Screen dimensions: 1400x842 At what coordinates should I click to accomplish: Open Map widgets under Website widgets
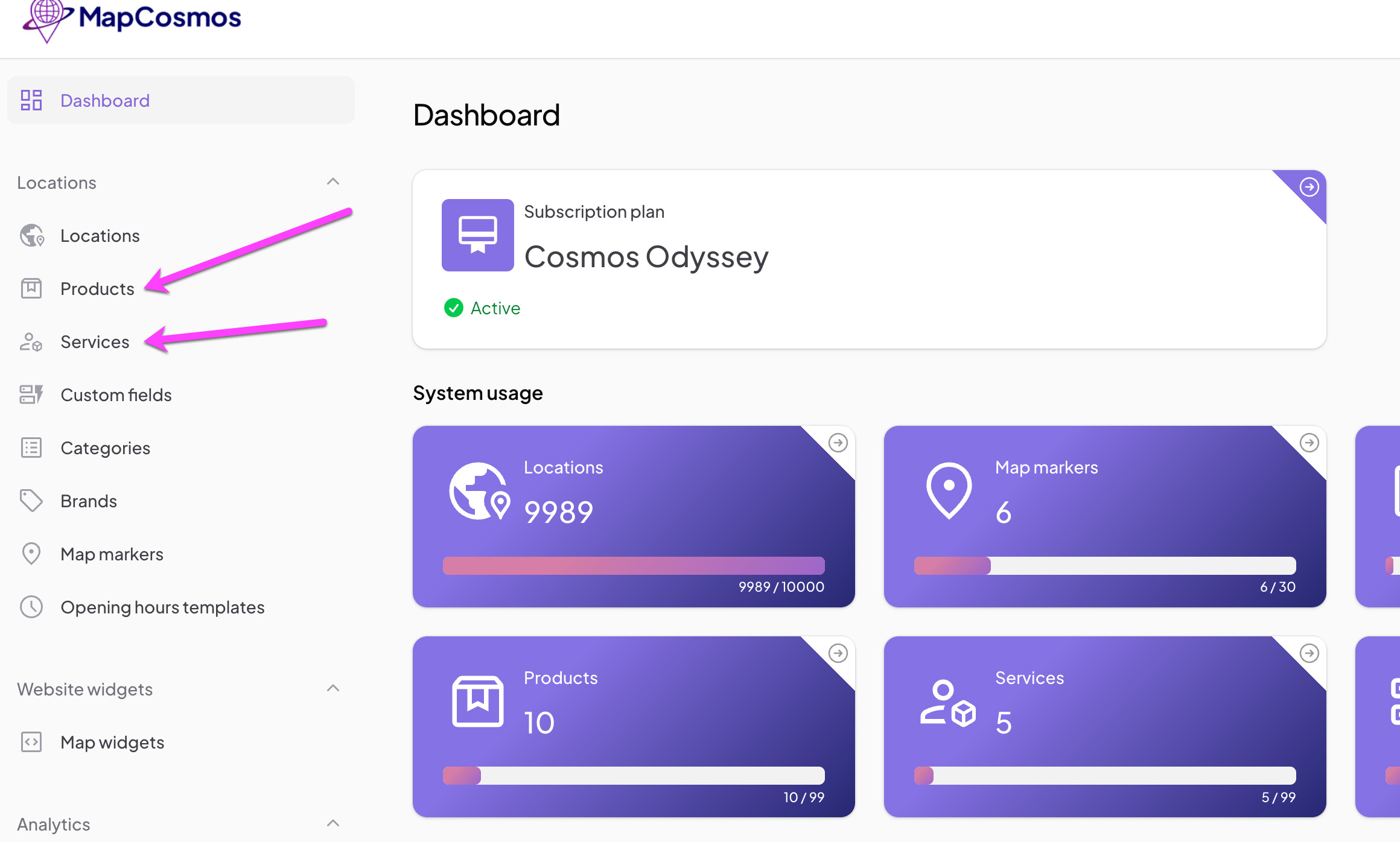click(112, 742)
